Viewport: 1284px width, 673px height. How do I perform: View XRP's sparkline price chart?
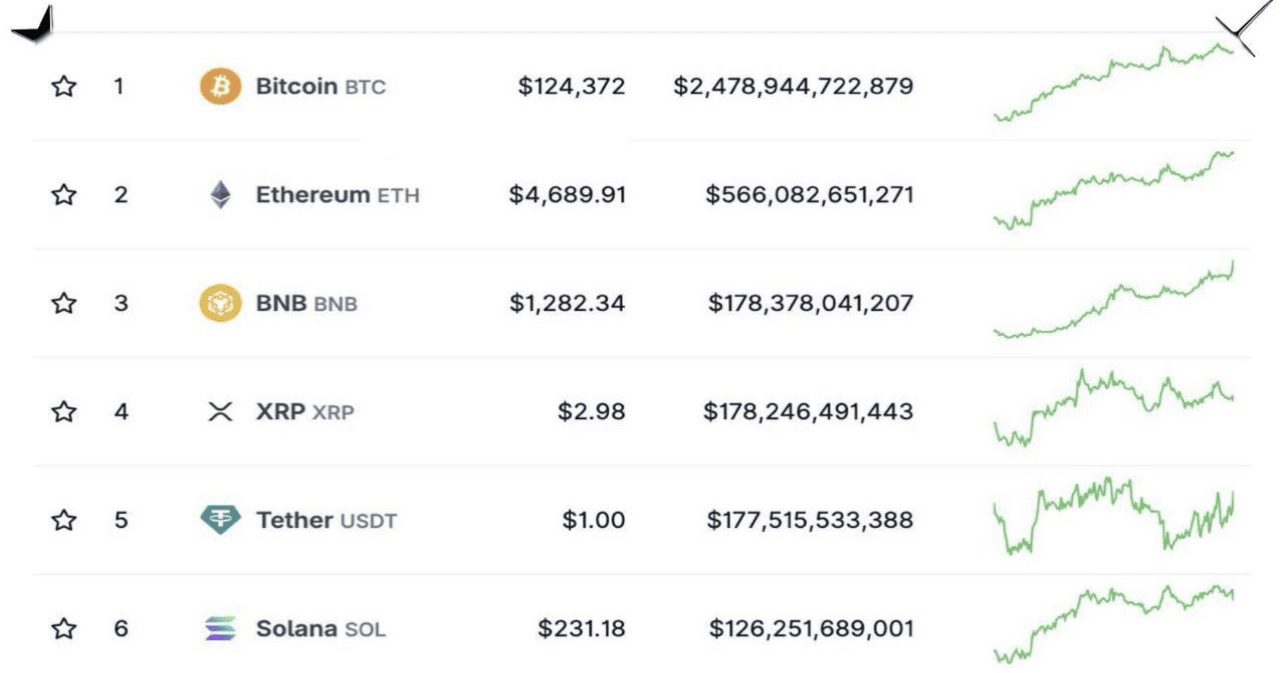tap(1113, 406)
